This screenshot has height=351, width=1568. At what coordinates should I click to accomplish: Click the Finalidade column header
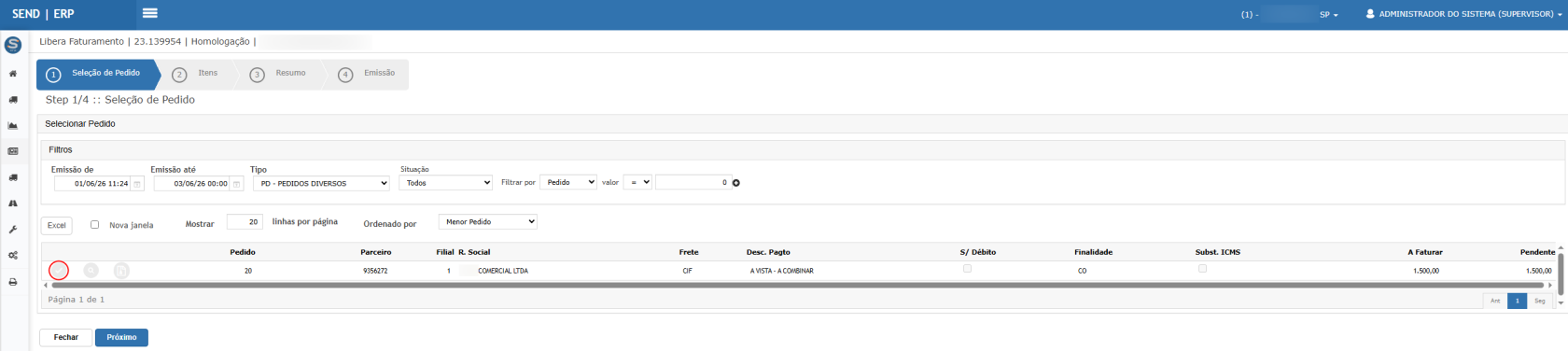[x=1093, y=252]
